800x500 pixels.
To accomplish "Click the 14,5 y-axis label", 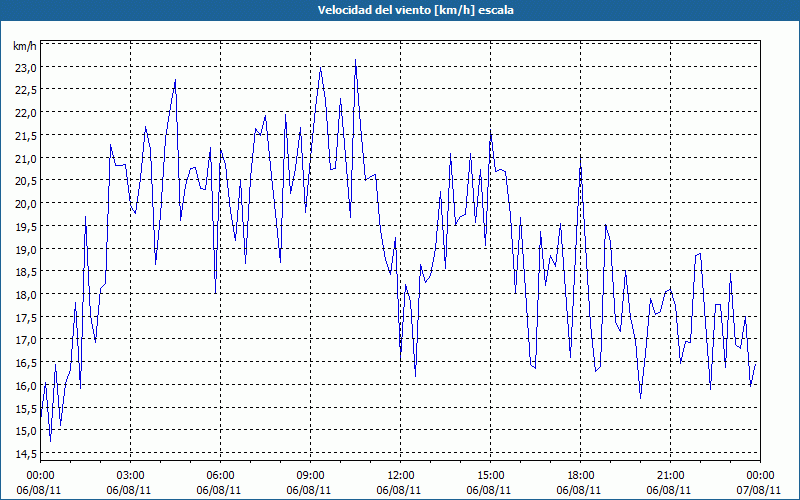I will coord(27,454).
